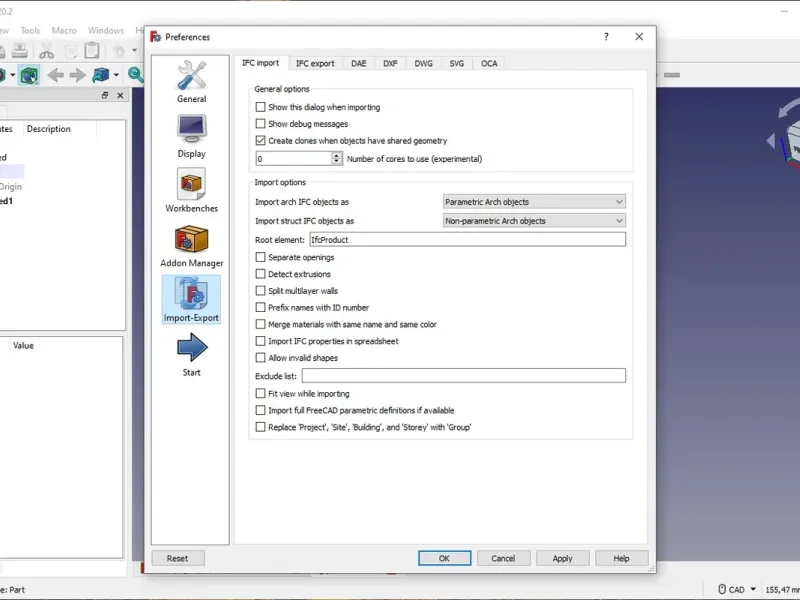Screen dimensions: 800x600
Task: Open the General preferences section
Action: 191,82
